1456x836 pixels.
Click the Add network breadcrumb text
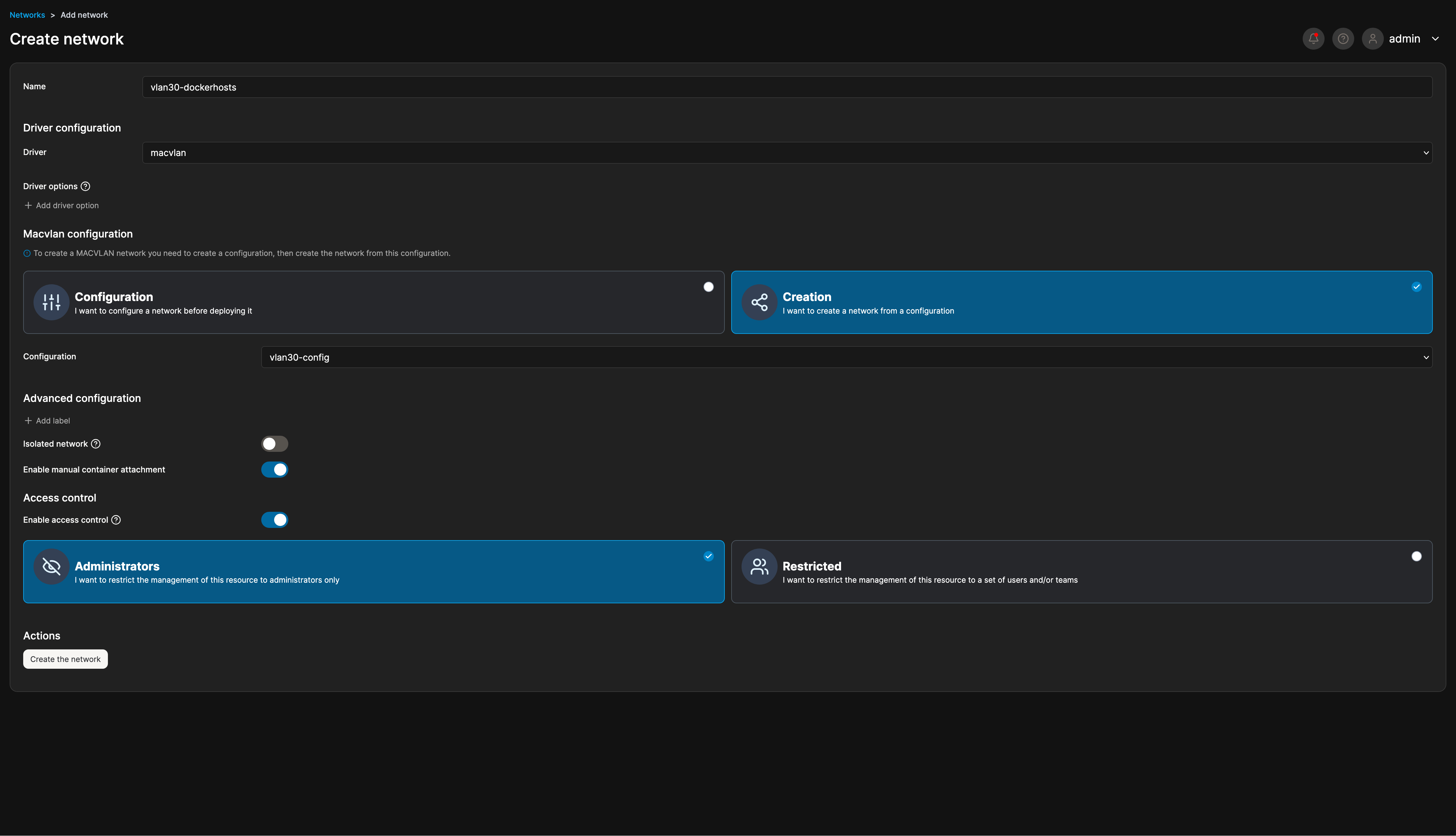tap(84, 15)
